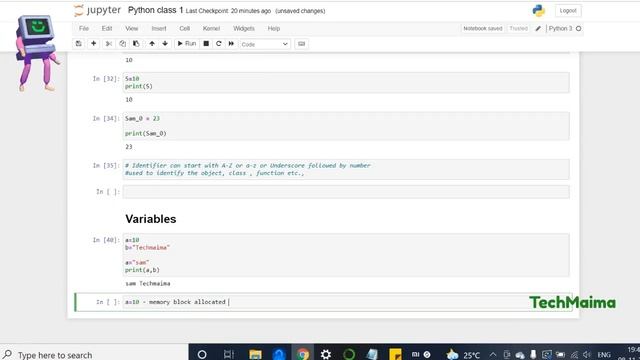Image resolution: width=640 pixels, height=360 pixels.
Task: Open the Insert menu
Action: pyautogui.click(x=159, y=29)
